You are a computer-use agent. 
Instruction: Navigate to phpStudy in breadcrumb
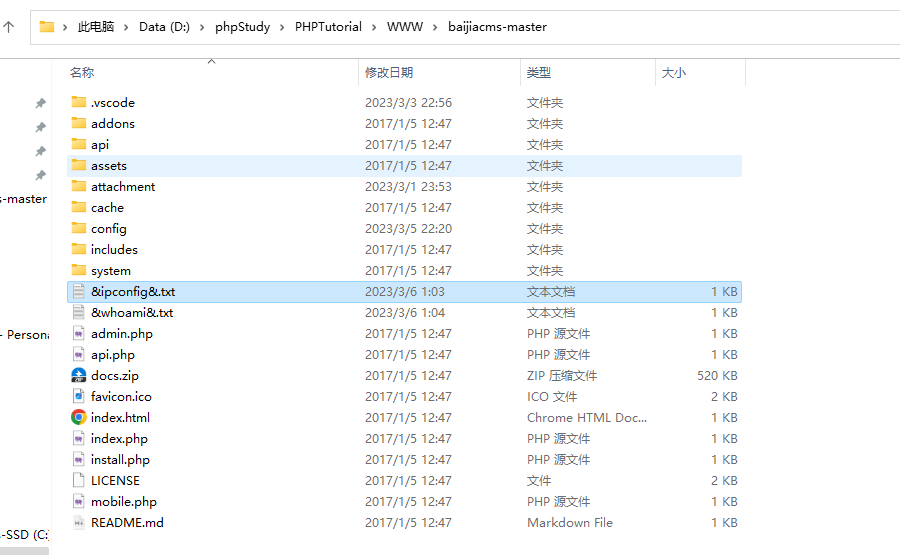point(242,26)
